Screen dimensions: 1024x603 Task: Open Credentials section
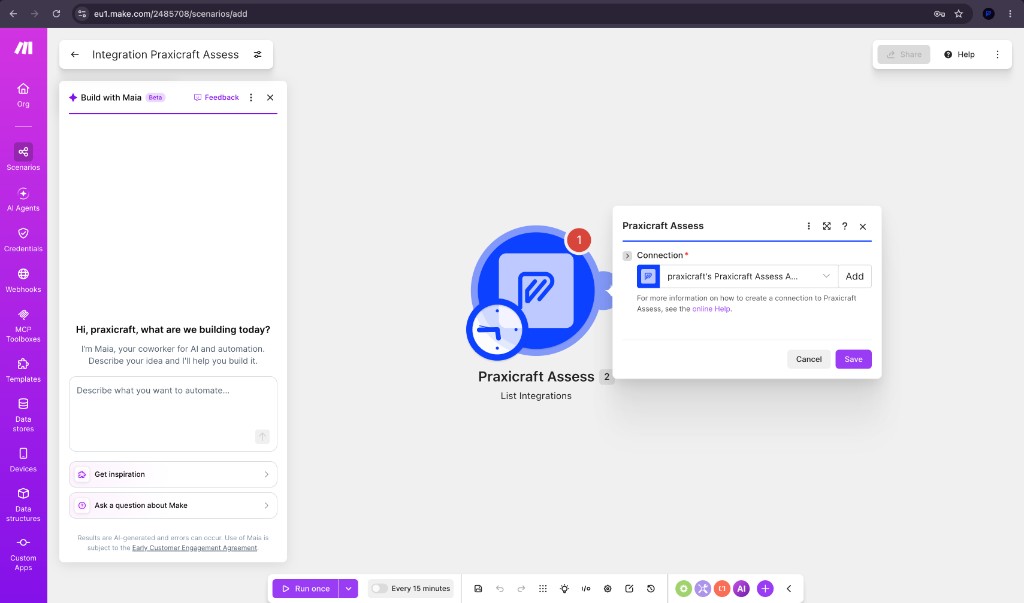(23, 240)
